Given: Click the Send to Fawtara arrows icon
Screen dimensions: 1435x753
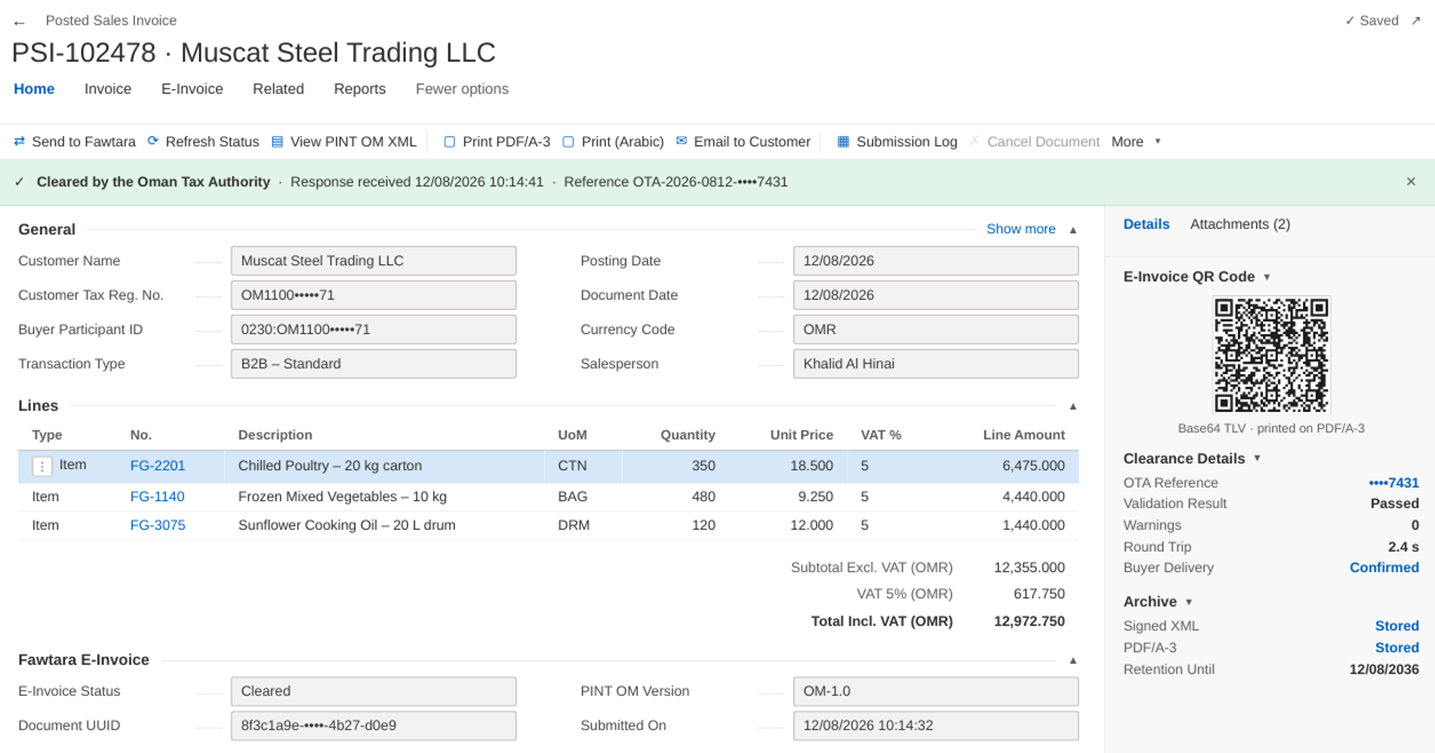Looking at the screenshot, I should click(19, 141).
